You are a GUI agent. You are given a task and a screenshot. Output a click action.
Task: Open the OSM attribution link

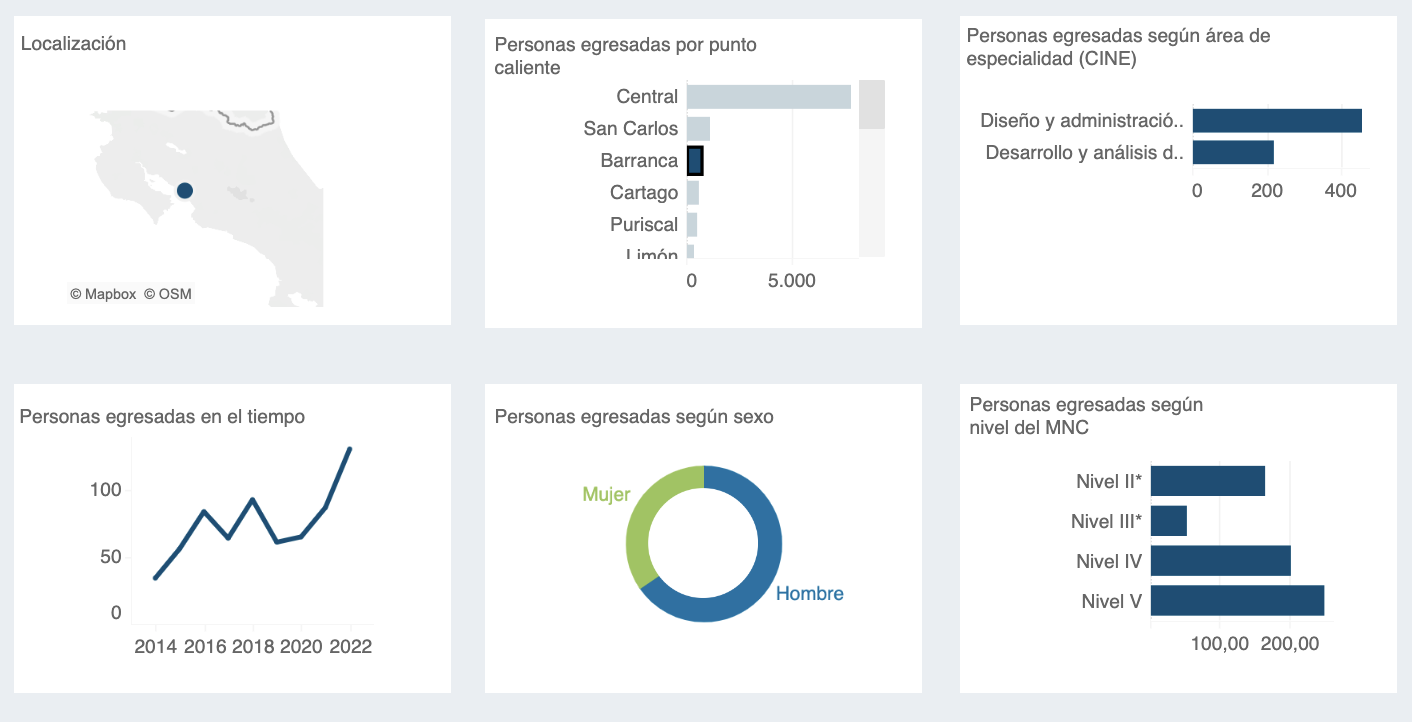[167, 294]
